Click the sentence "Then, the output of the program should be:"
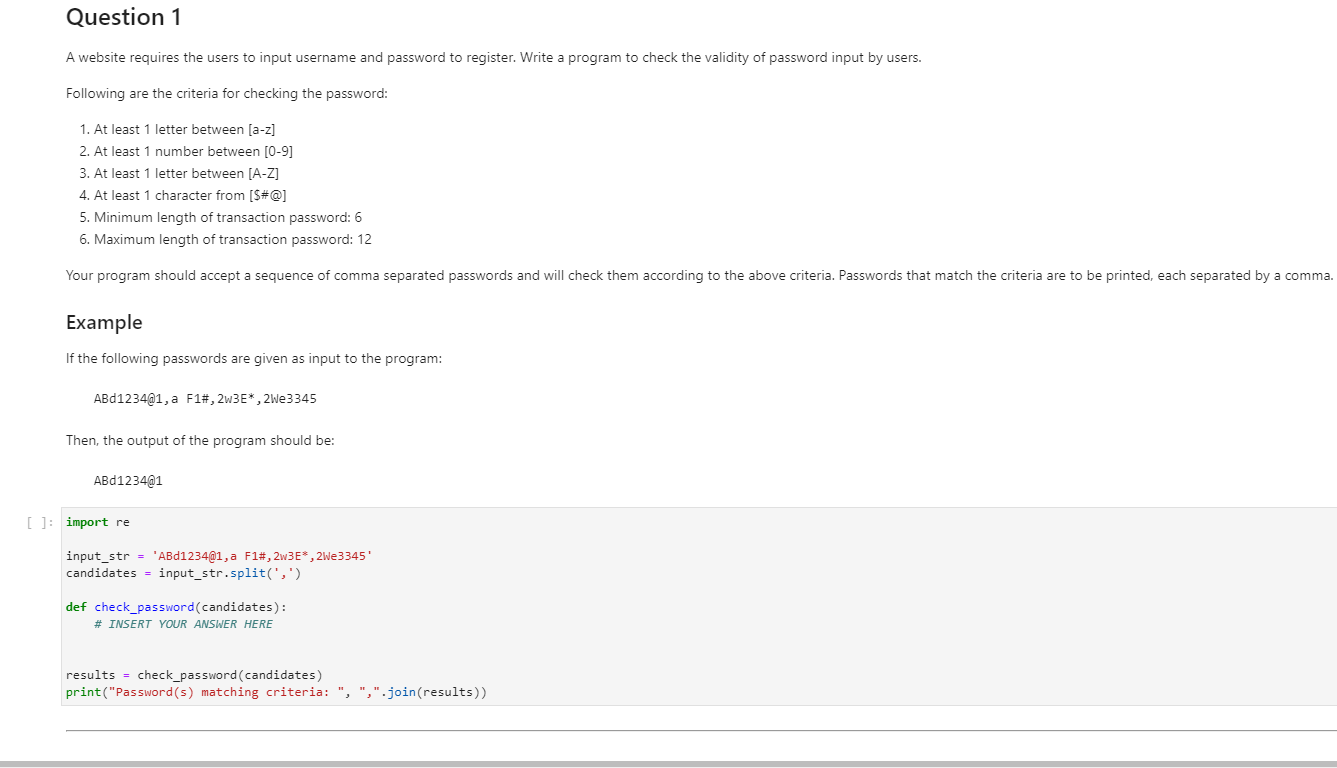 tap(200, 441)
